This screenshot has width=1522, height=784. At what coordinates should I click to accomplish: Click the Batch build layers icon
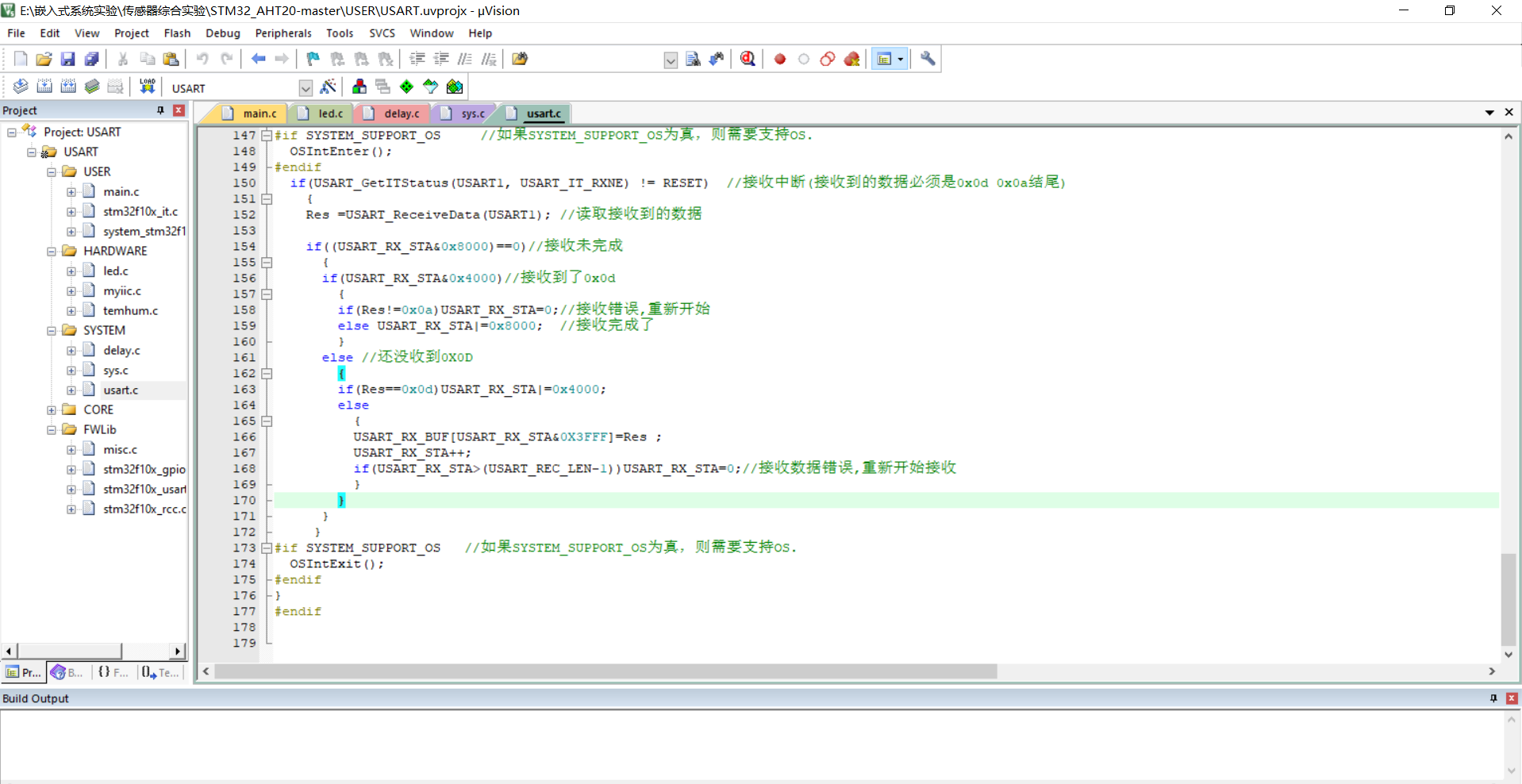point(92,86)
